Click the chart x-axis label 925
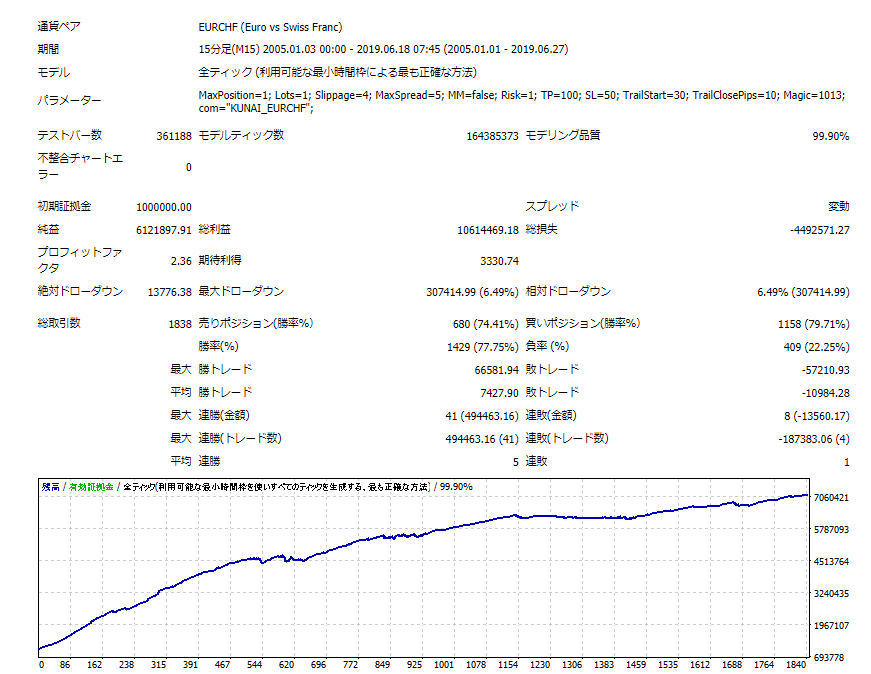This screenshot has height=674, width=871. coord(414,665)
